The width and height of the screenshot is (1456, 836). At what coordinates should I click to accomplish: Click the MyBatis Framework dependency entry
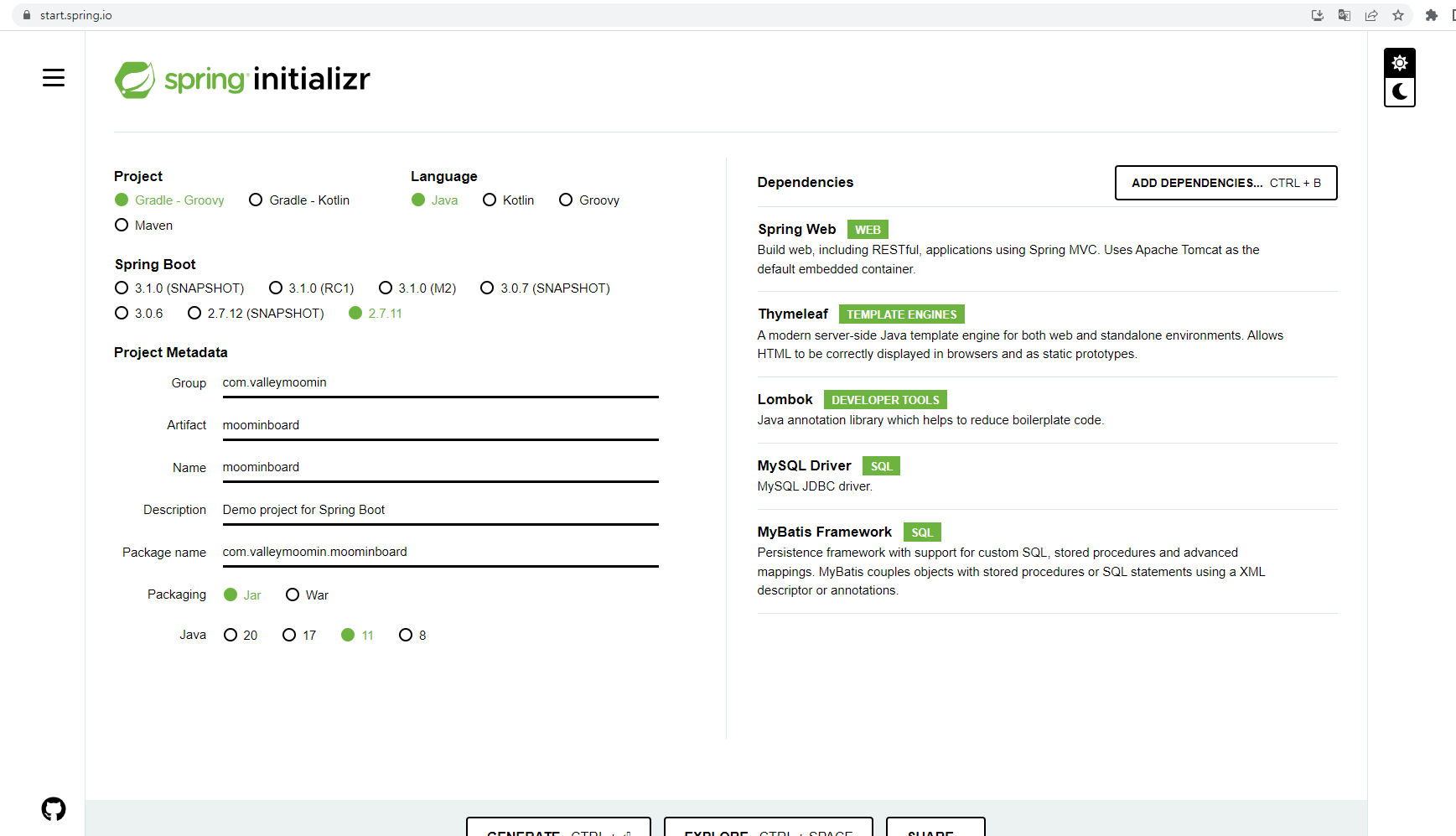point(1047,561)
